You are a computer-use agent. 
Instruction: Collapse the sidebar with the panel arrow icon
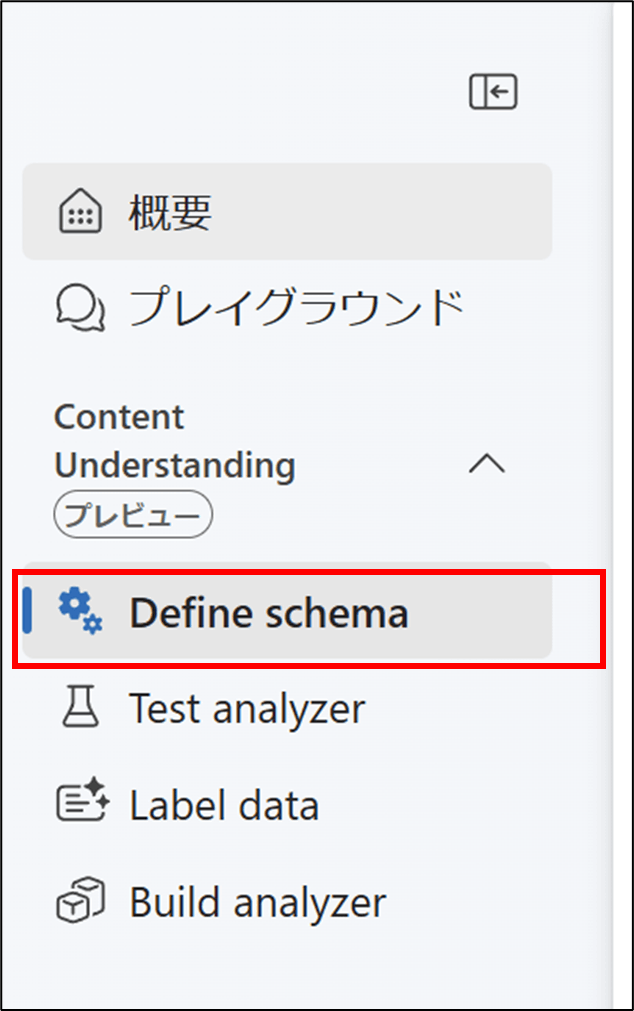tap(493, 92)
